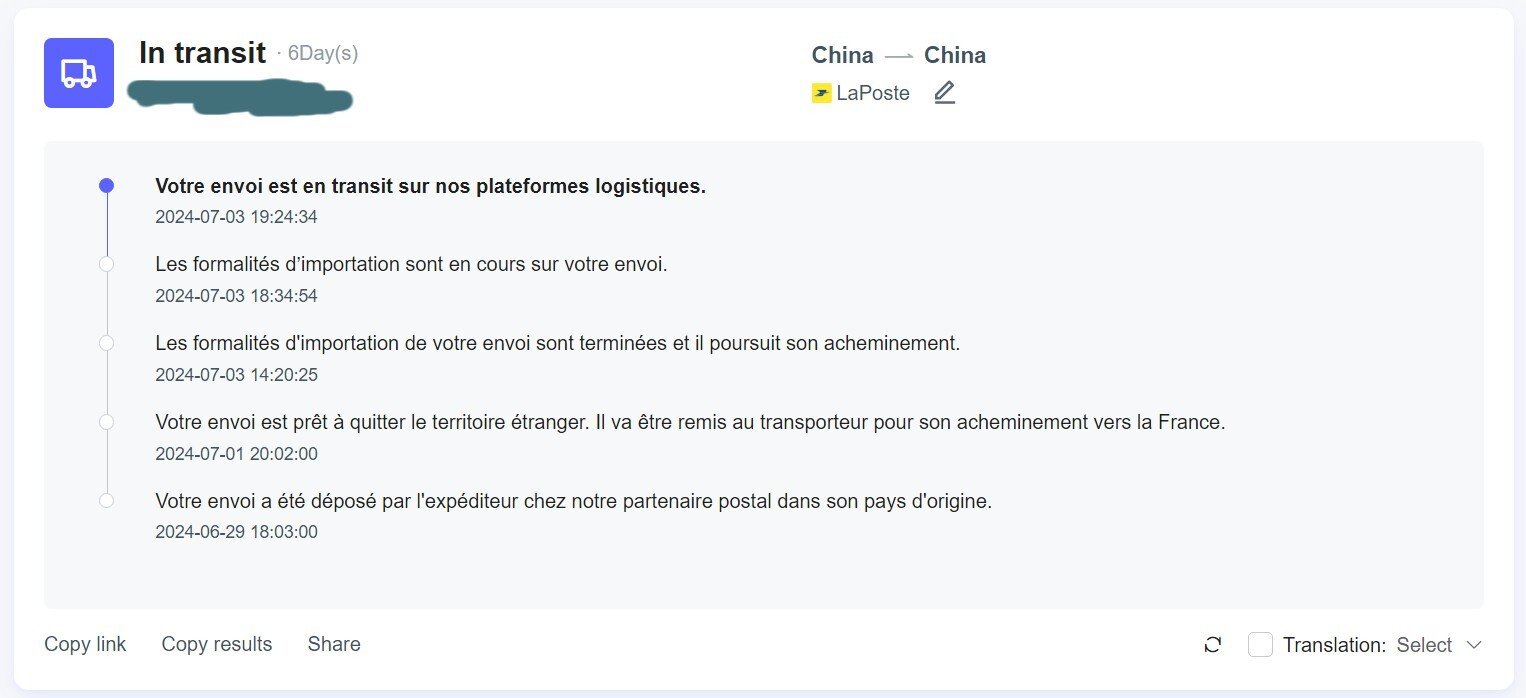Enable the Translation checkbox
The image size is (1526, 698).
click(x=1260, y=645)
